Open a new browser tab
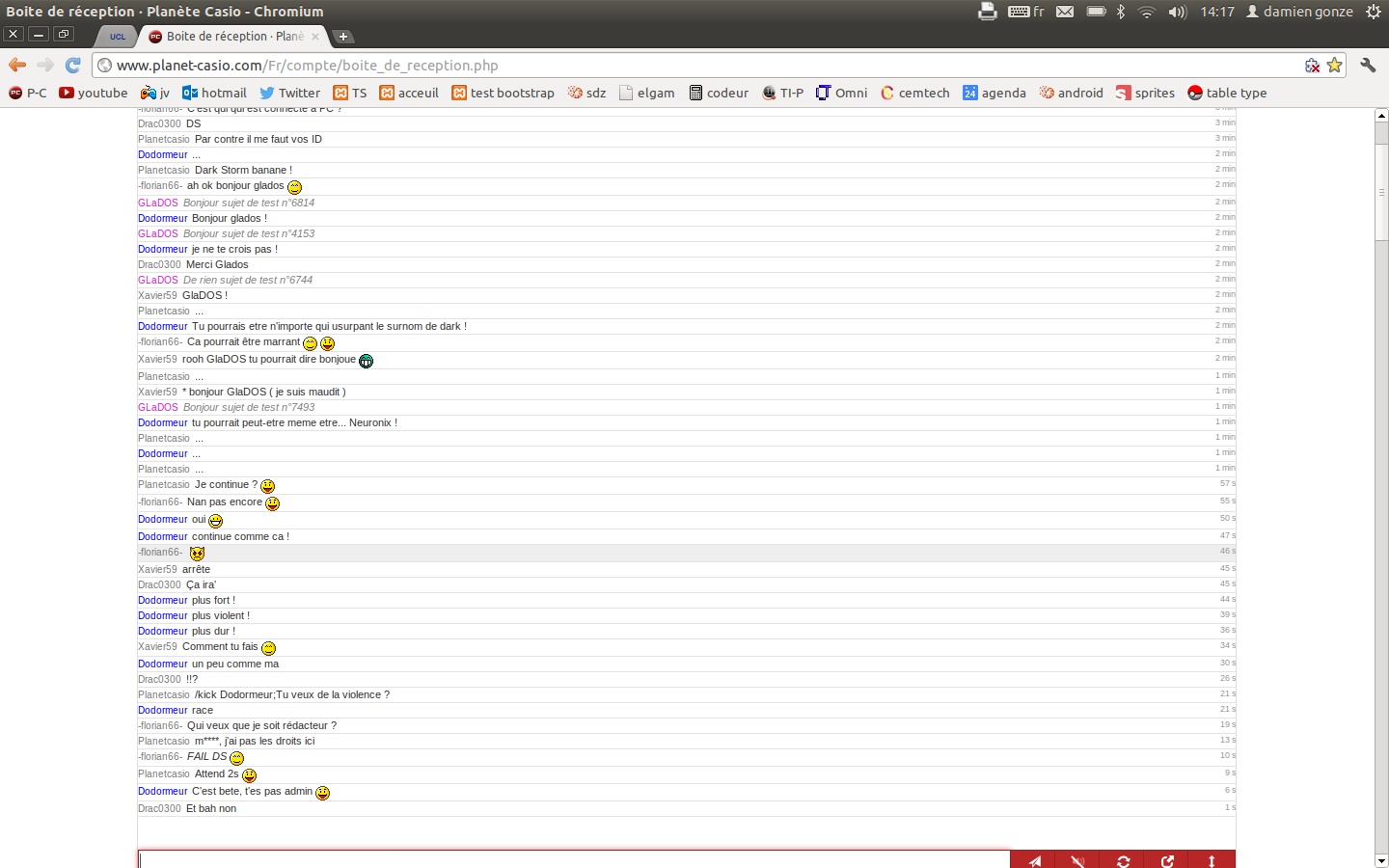Screen dimensions: 1389x868 point(342,37)
